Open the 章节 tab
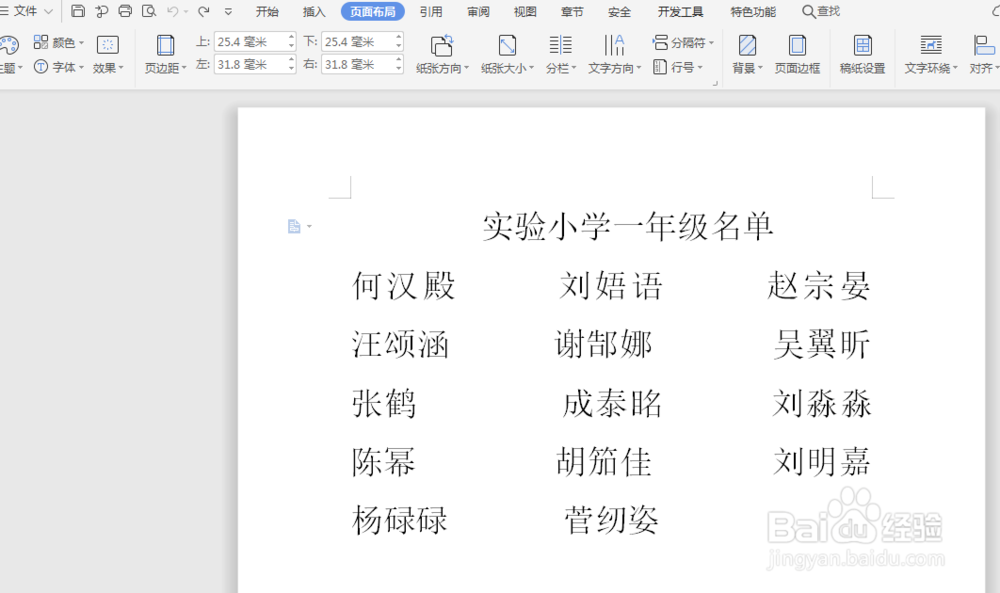Screen dimensions: 1000x593 (x=572, y=11)
